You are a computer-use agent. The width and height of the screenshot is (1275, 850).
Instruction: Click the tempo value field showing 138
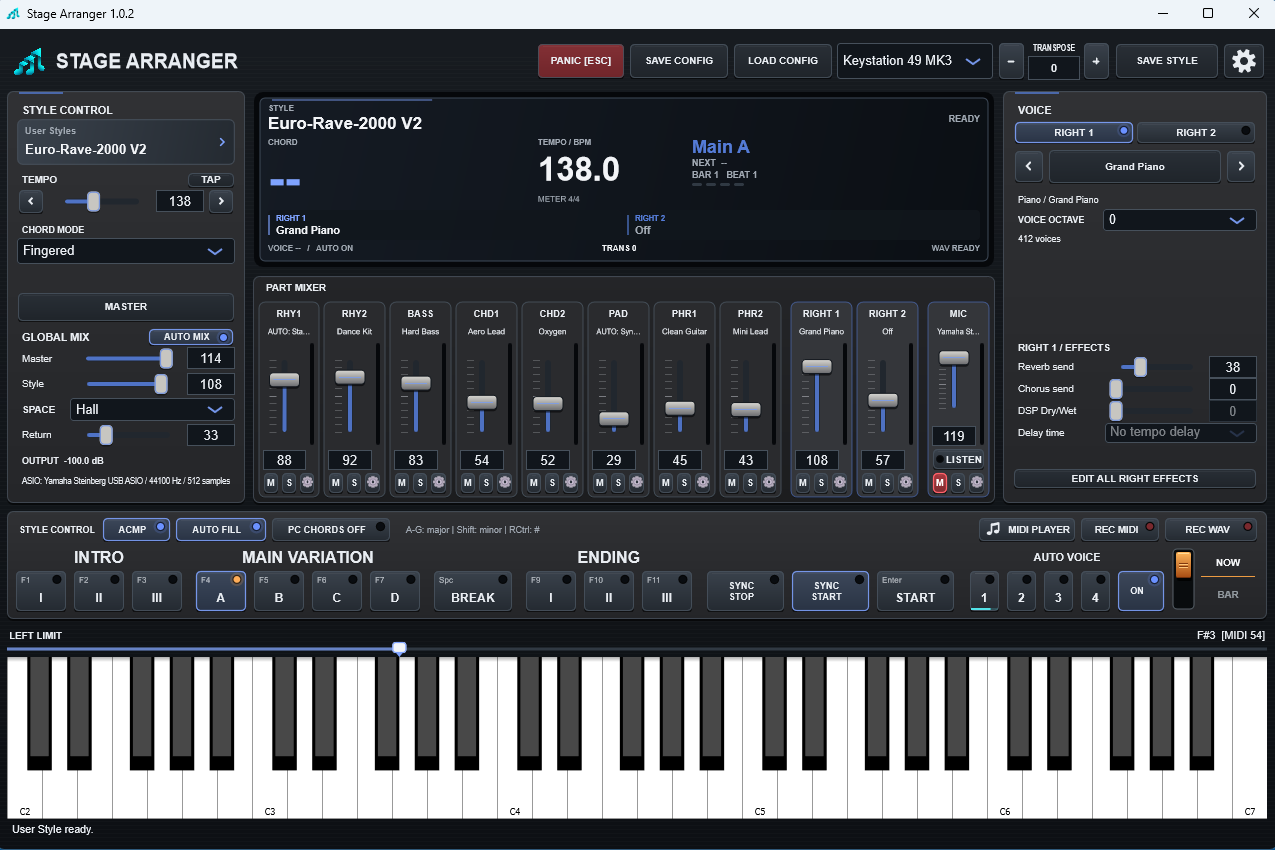click(x=180, y=201)
